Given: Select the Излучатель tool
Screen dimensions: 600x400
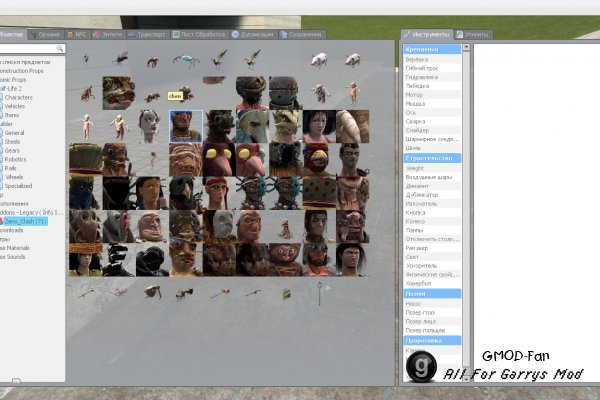Looking at the screenshot, I should 432,204.
